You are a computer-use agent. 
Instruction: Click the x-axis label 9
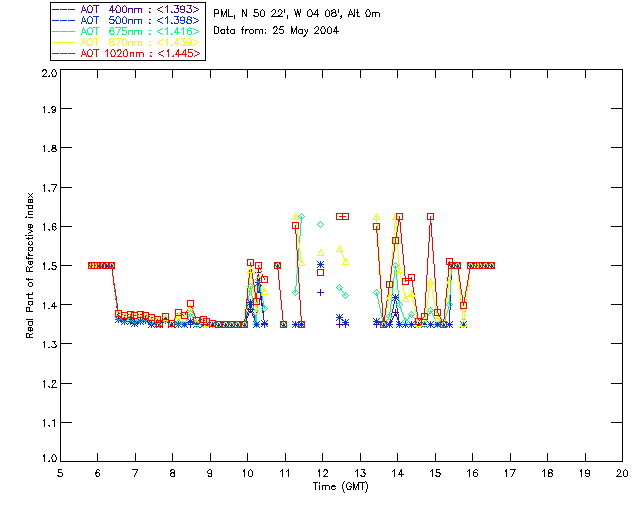point(210,473)
